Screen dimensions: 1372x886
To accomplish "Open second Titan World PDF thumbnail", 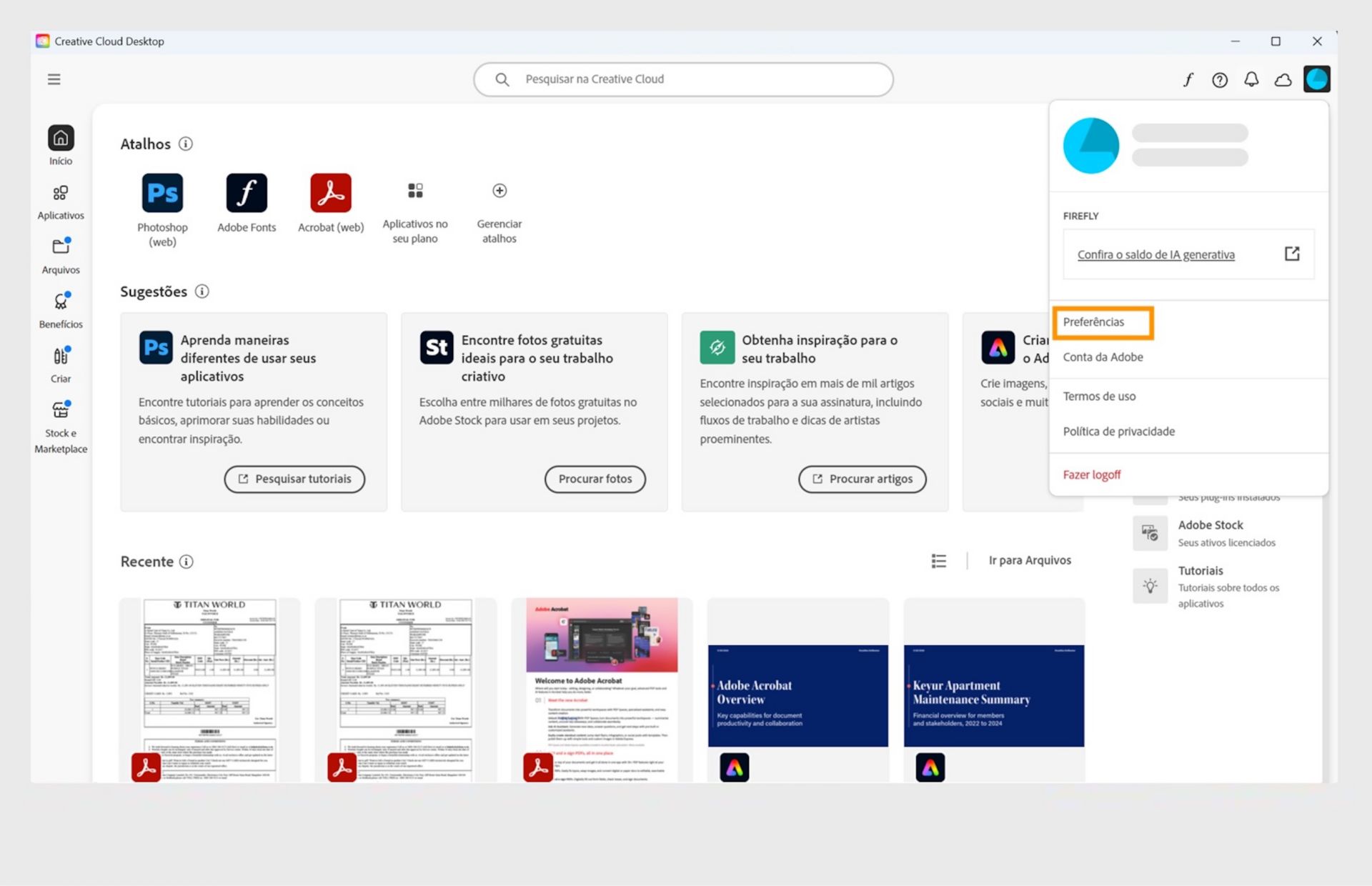I will [405, 690].
